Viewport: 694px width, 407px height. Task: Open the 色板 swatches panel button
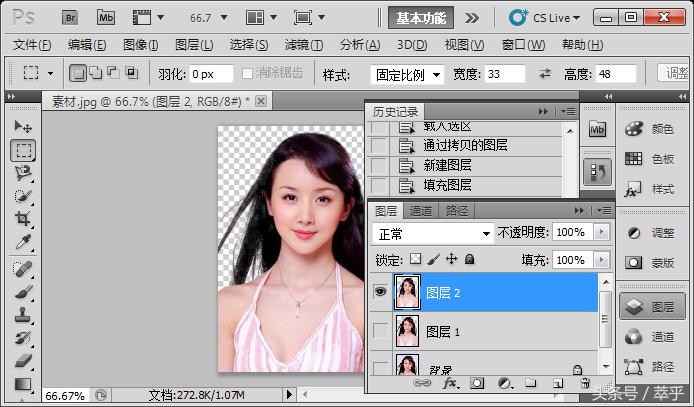click(651, 159)
